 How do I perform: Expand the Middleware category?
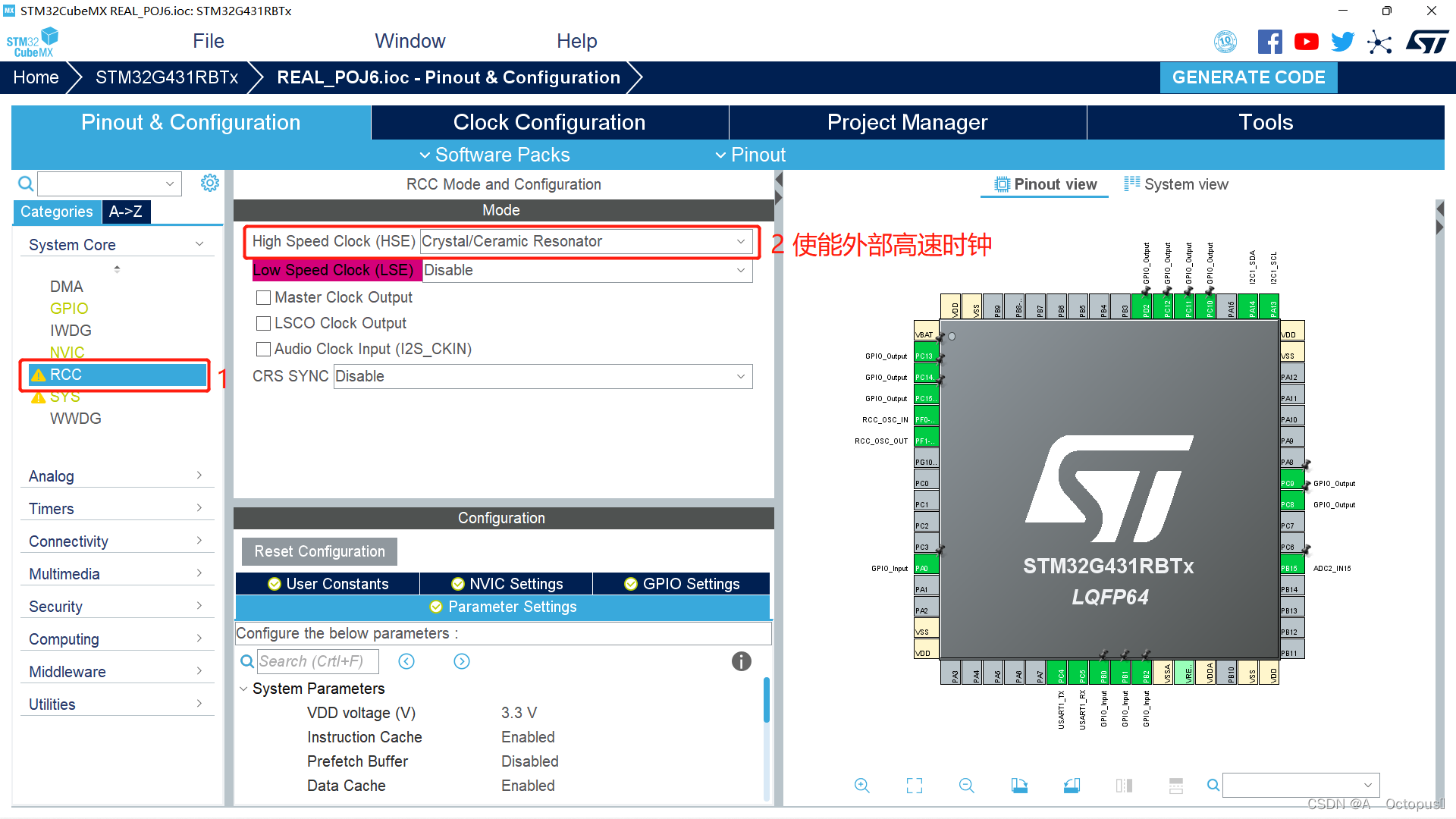[x=117, y=671]
